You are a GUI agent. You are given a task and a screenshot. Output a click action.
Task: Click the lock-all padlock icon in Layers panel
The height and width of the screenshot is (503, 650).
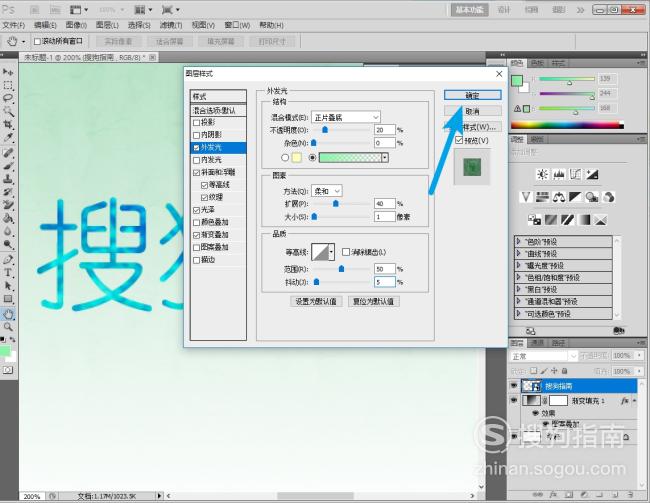click(564, 371)
